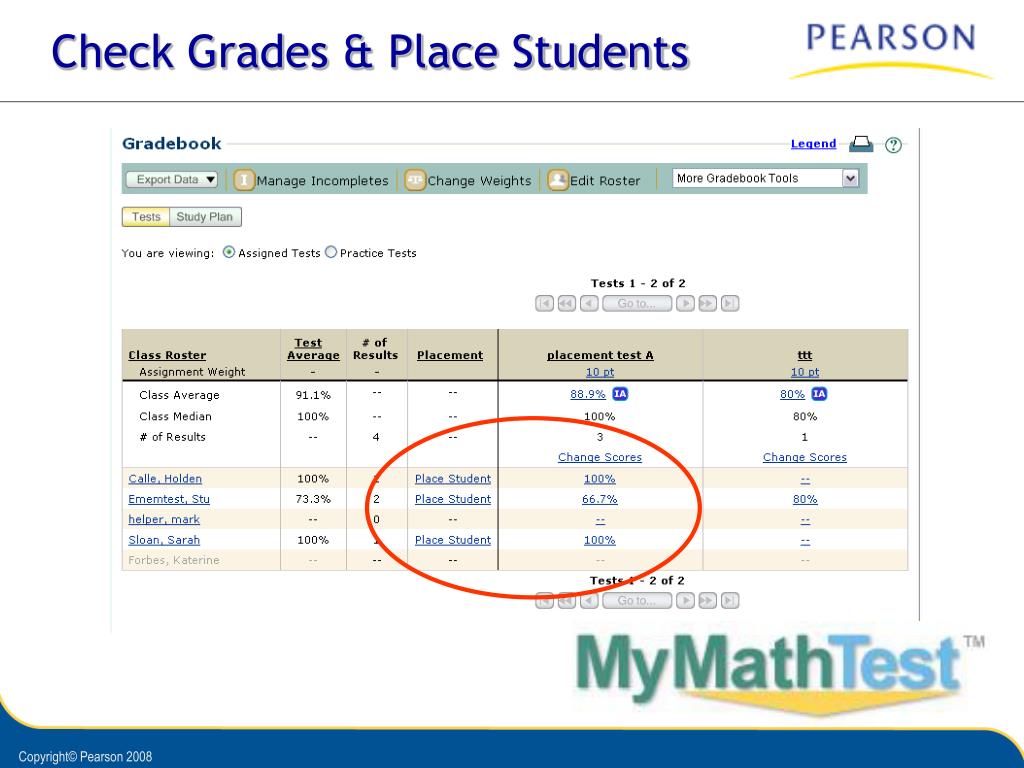Open Calle, Holden's 100% placement score
Screen dimensions: 1024x768
tap(600, 479)
